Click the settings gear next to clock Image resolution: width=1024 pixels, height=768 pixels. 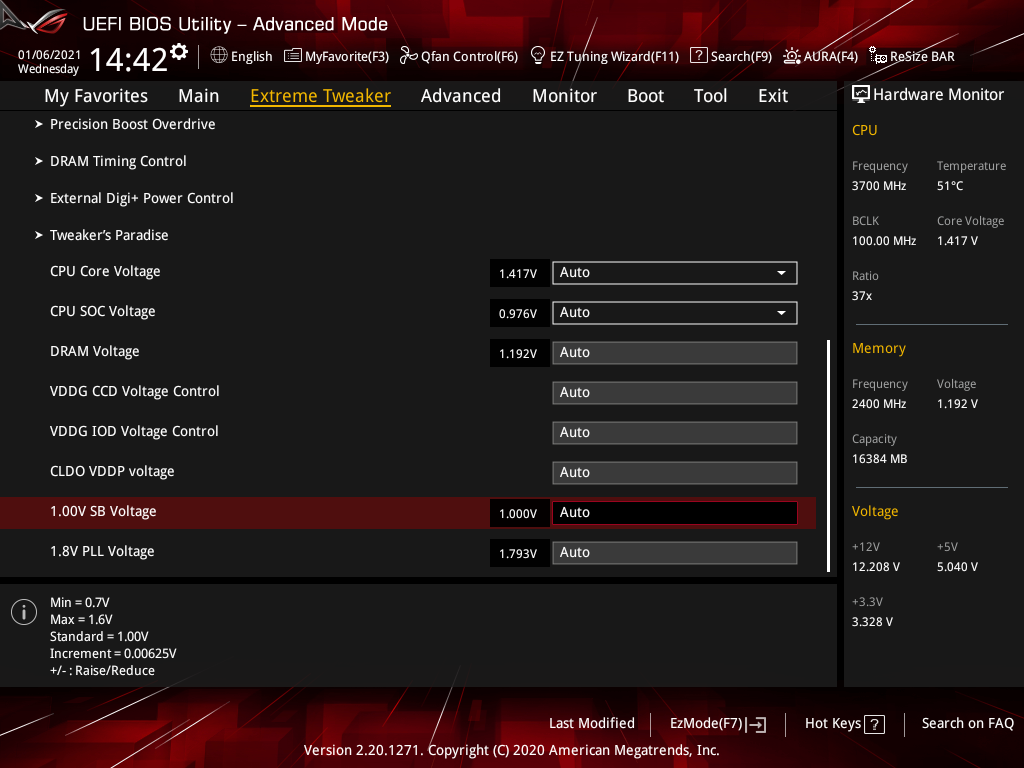pos(179,51)
